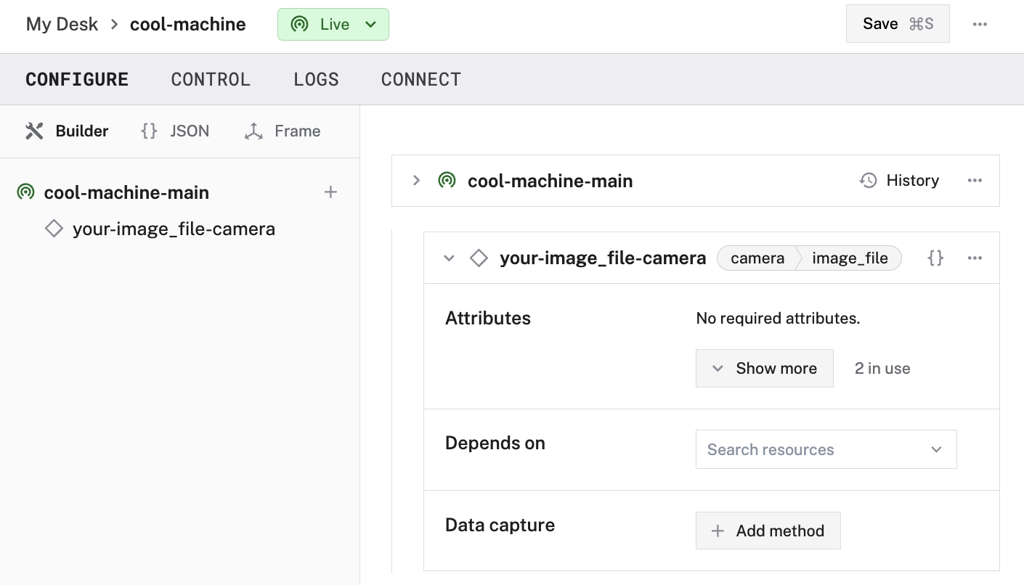Switch to the CONTROL tab
Screen dimensions: 1024x585
[210, 79]
